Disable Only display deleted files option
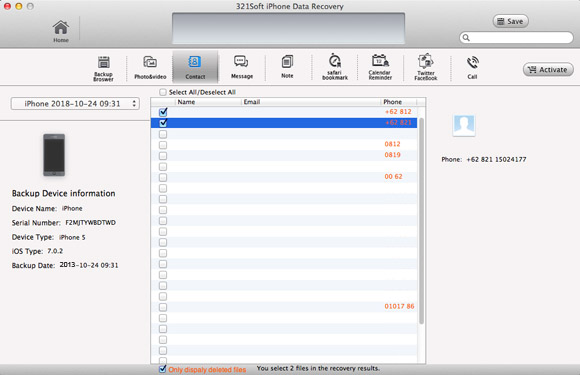The width and height of the screenshot is (580, 375). [162, 369]
